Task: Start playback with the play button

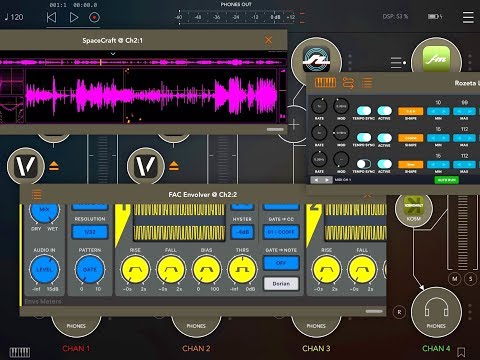Action: [74, 17]
